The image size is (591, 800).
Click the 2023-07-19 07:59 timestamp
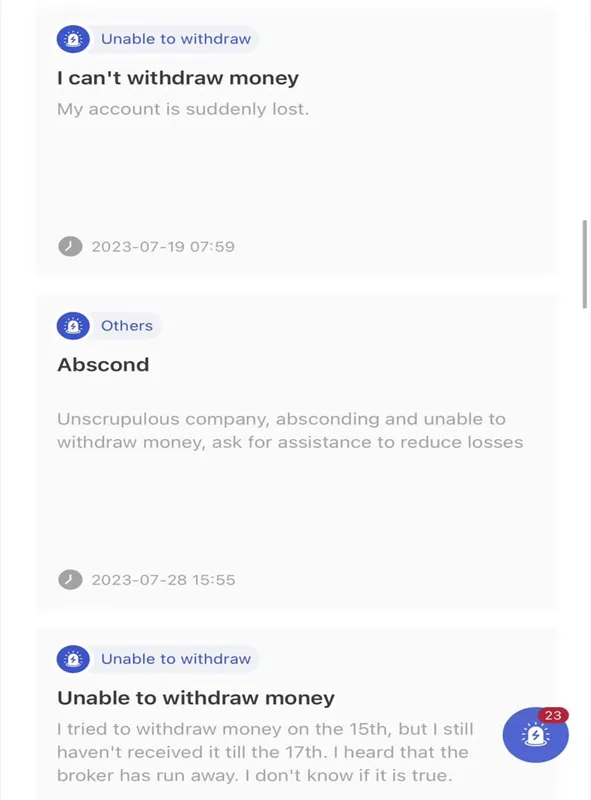(x=163, y=247)
